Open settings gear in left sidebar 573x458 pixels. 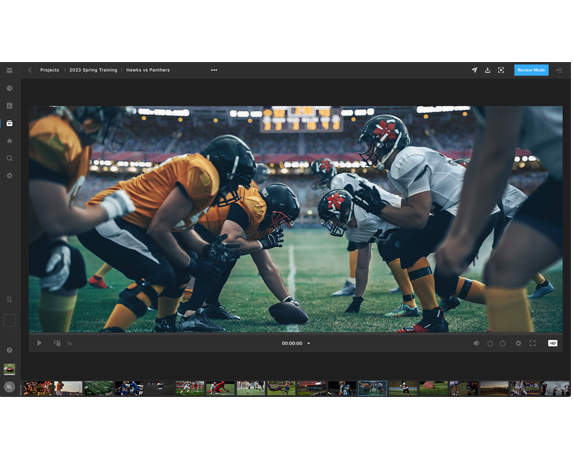(x=10, y=176)
